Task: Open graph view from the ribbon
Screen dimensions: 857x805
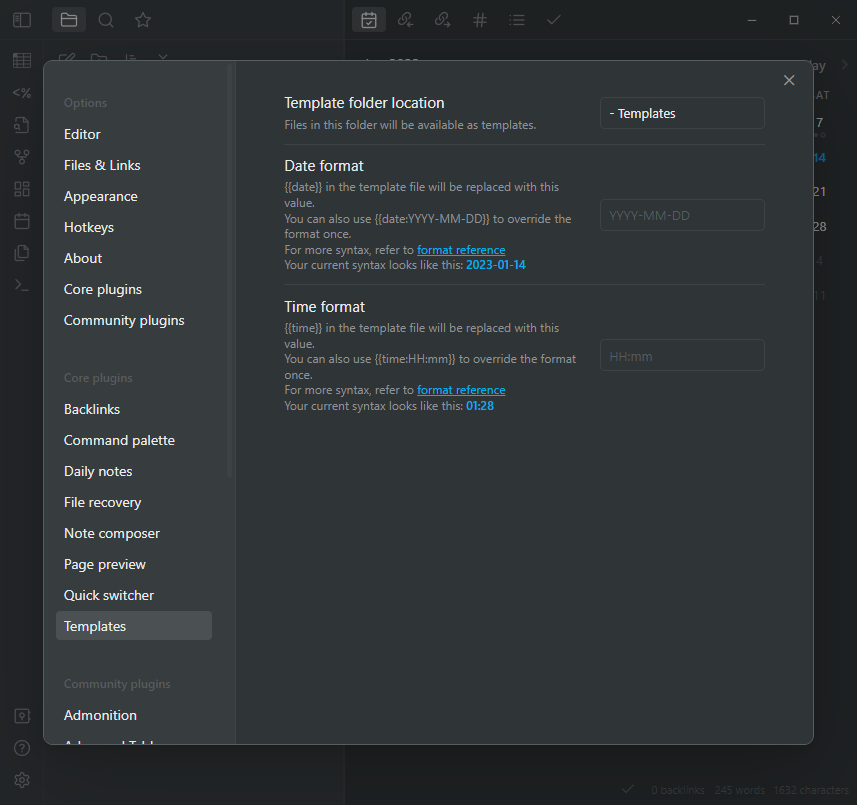Action: point(21,157)
